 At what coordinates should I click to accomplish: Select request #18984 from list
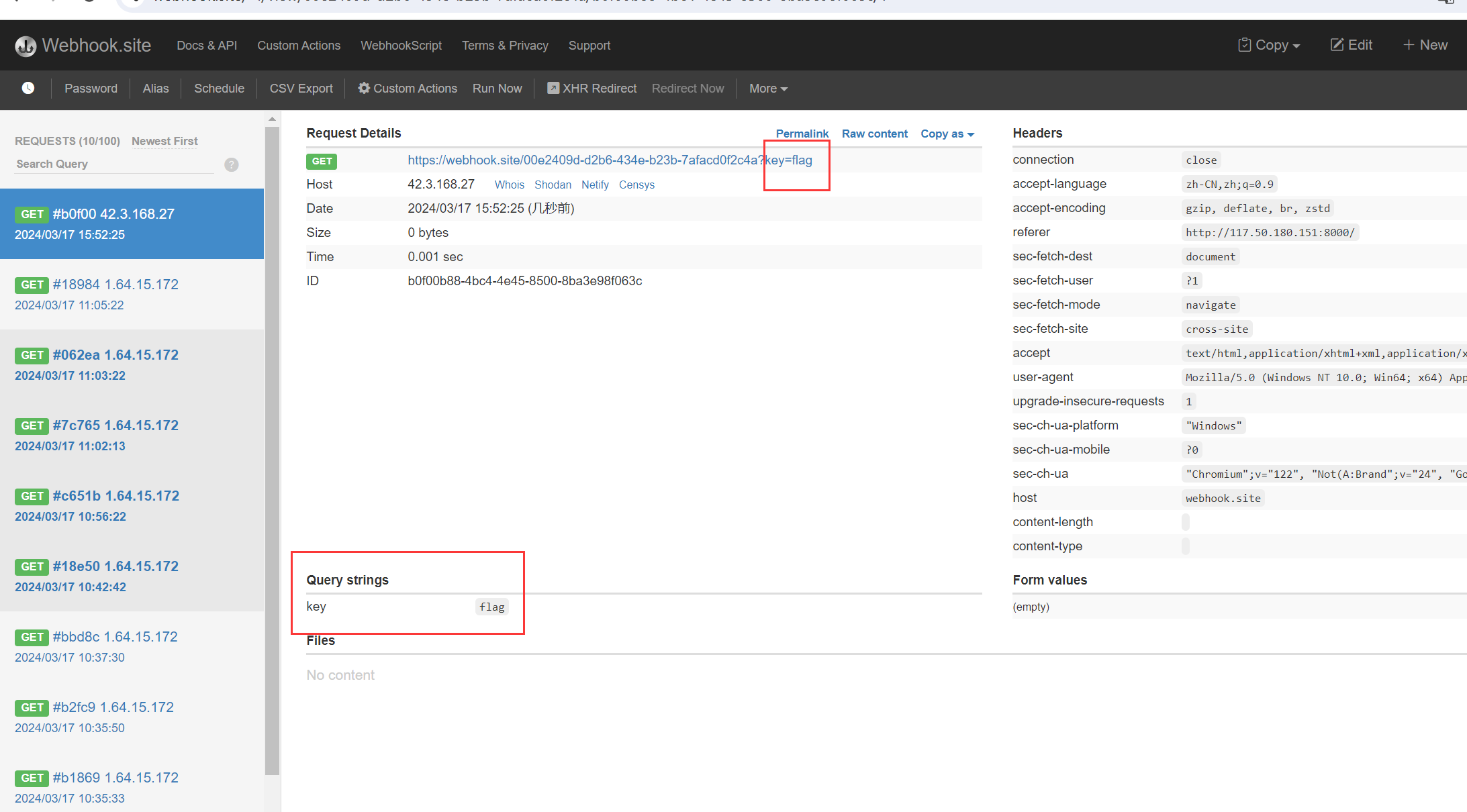coord(115,285)
